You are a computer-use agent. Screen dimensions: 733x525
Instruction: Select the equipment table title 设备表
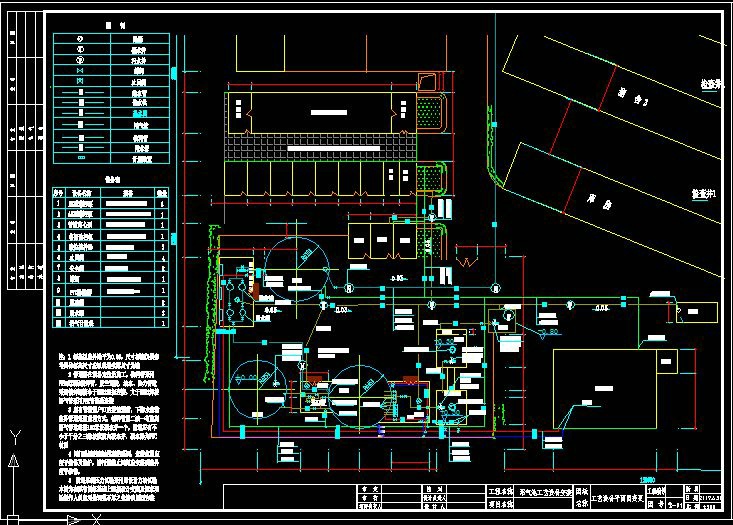(x=112, y=180)
